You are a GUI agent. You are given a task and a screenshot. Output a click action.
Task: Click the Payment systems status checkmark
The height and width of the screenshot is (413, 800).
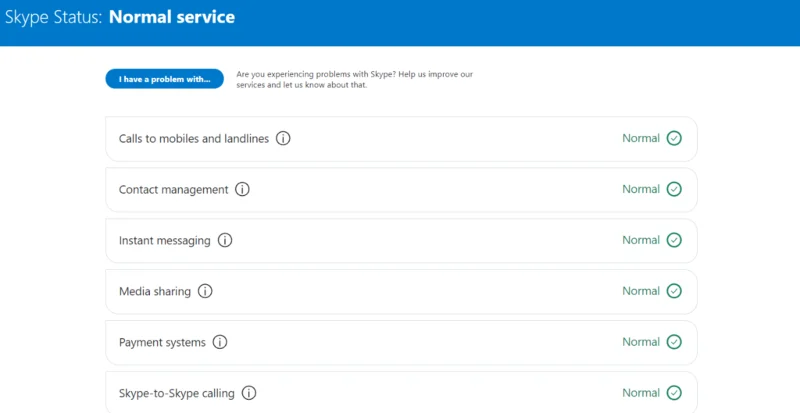coord(674,342)
